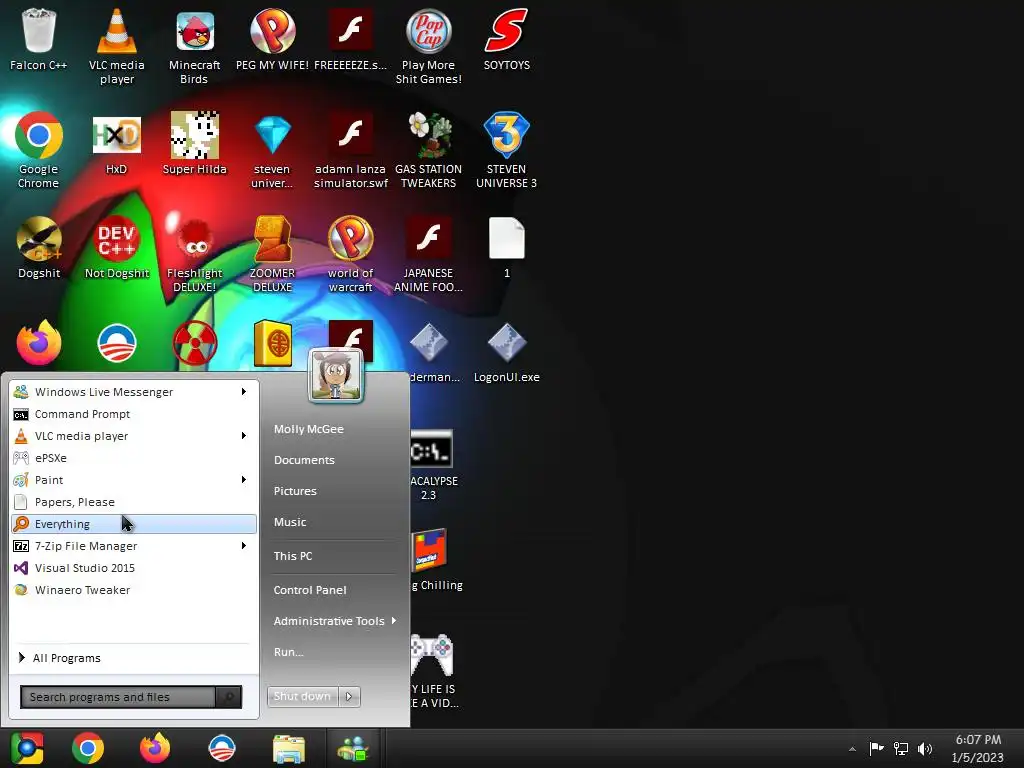1024x768 pixels.
Task: Launch world of warcraft desktop icon
Action: pos(351,255)
